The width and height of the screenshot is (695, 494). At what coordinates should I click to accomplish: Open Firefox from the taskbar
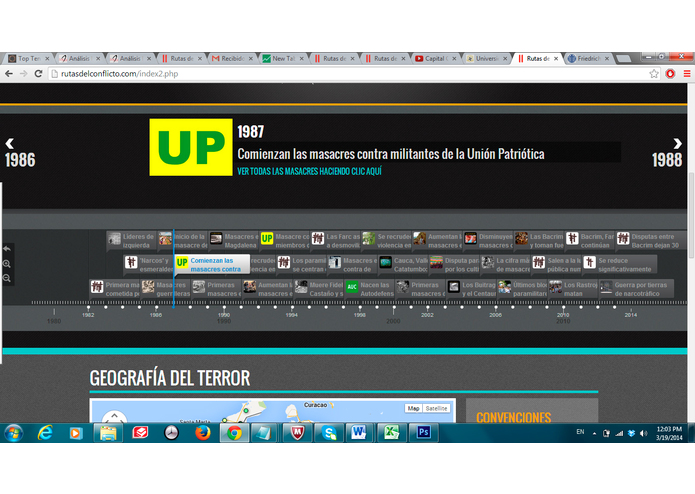point(203,433)
